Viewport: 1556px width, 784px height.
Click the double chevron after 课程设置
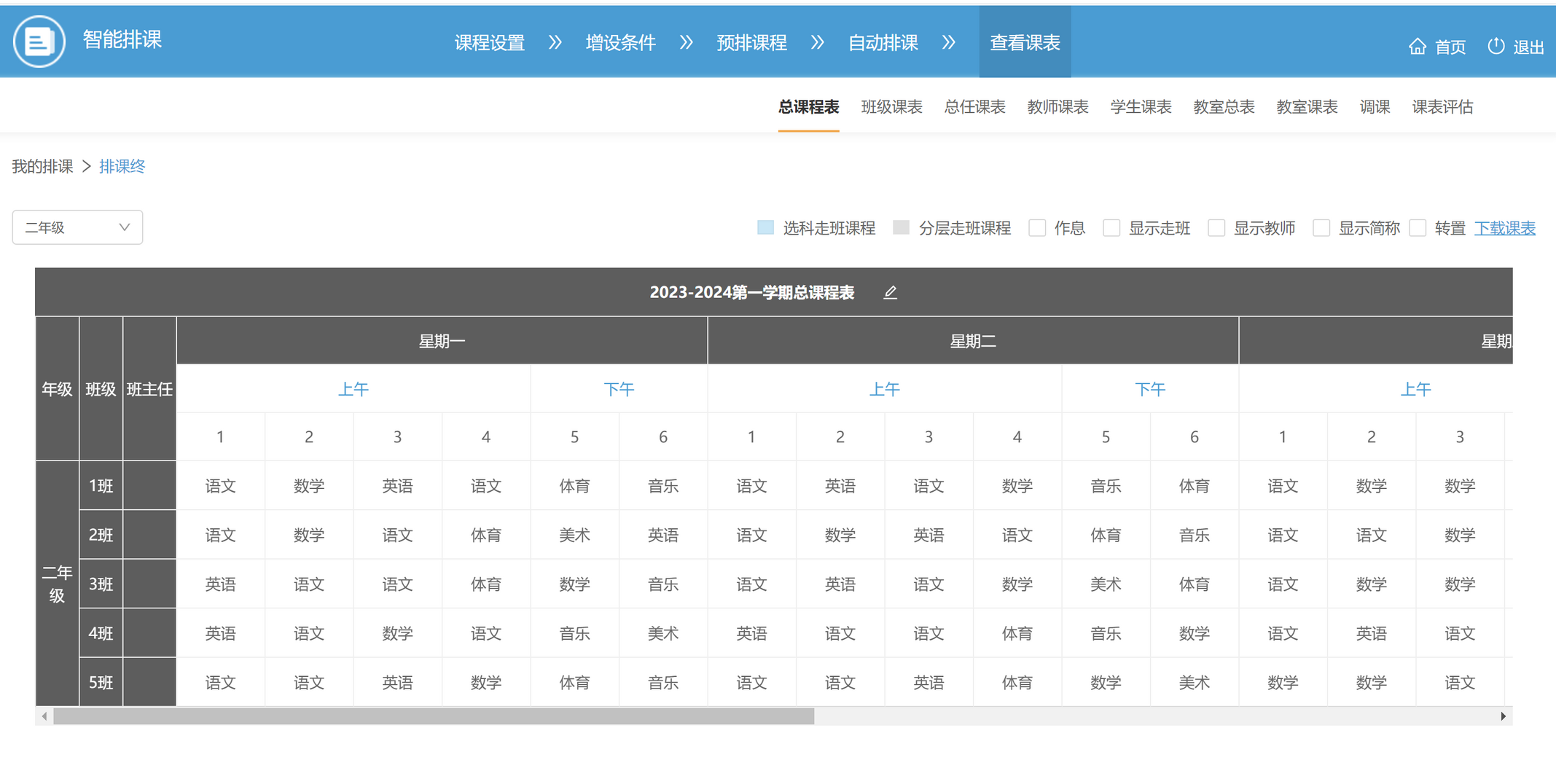click(555, 42)
